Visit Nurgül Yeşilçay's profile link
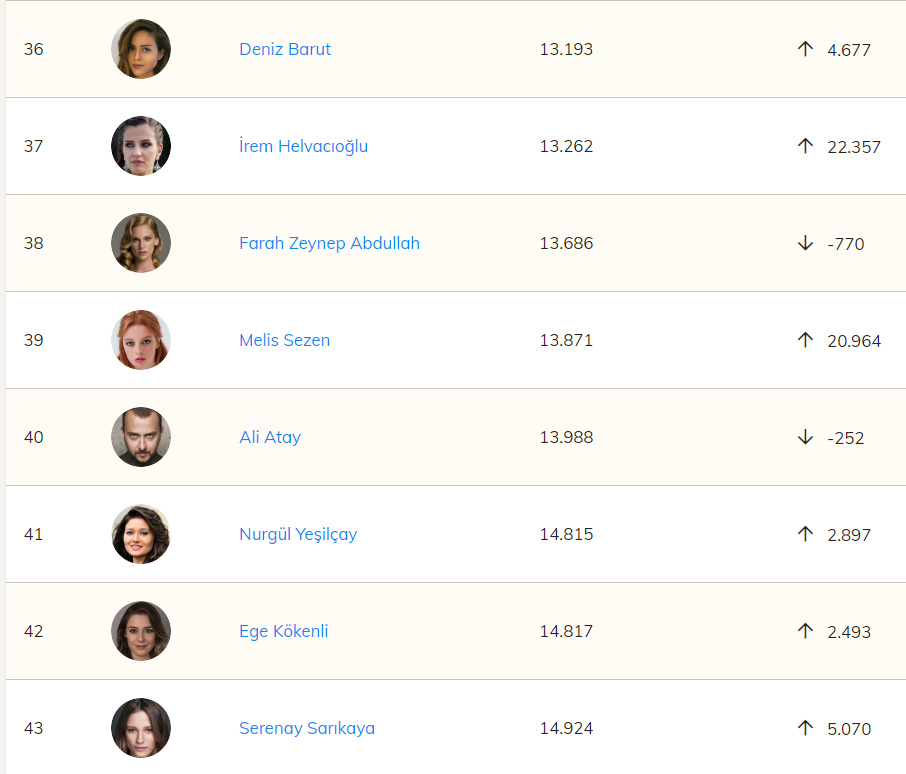The width and height of the screenshot is (906, 774). click(298, 534)
